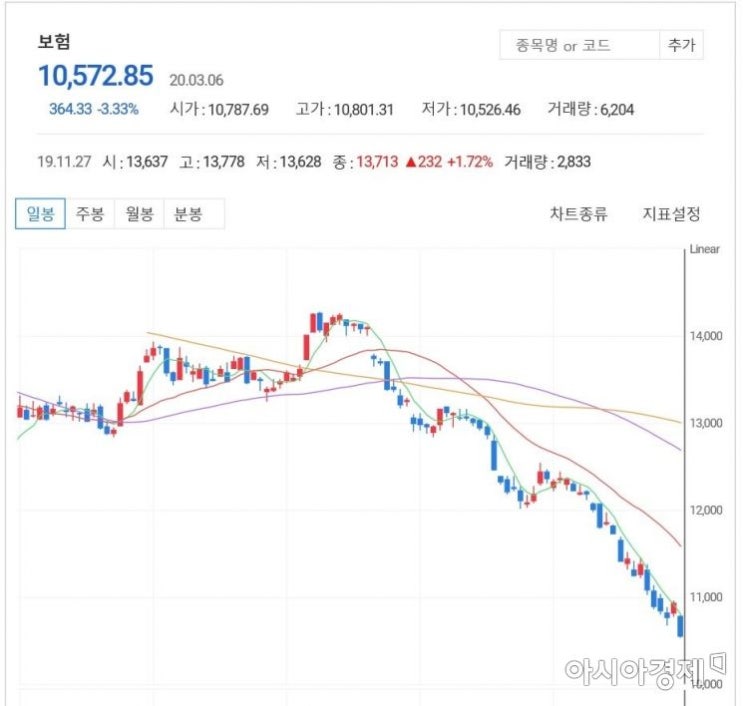The height and width of the screenshot is (706, 743).
Task: Open the 차트종류 chart type menu
Action: point(578,214)
